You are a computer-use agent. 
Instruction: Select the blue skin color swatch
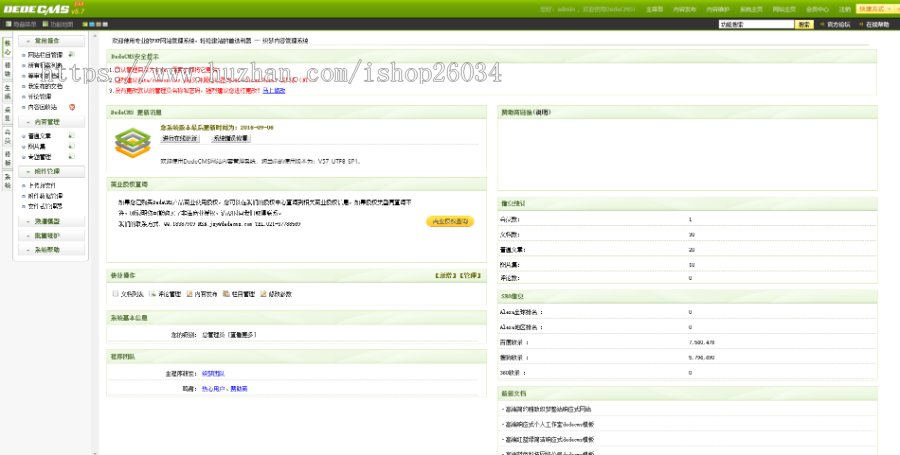pos(92,24)
